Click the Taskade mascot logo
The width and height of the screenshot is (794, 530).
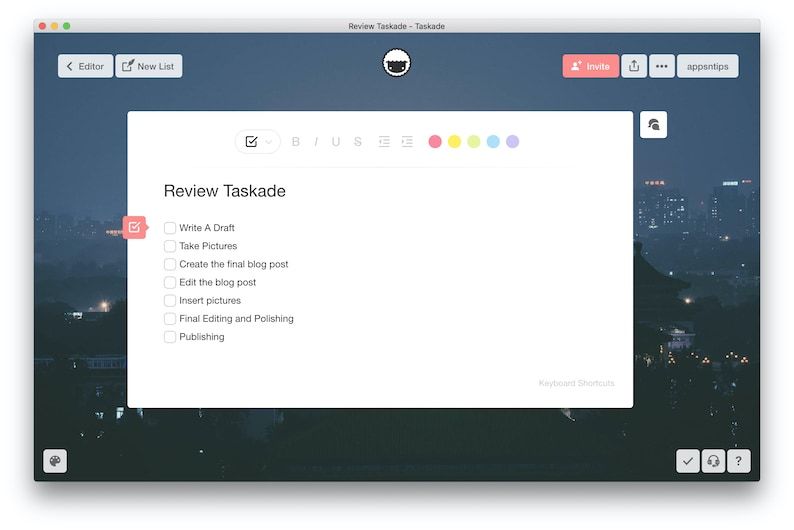tap(397, 64)
